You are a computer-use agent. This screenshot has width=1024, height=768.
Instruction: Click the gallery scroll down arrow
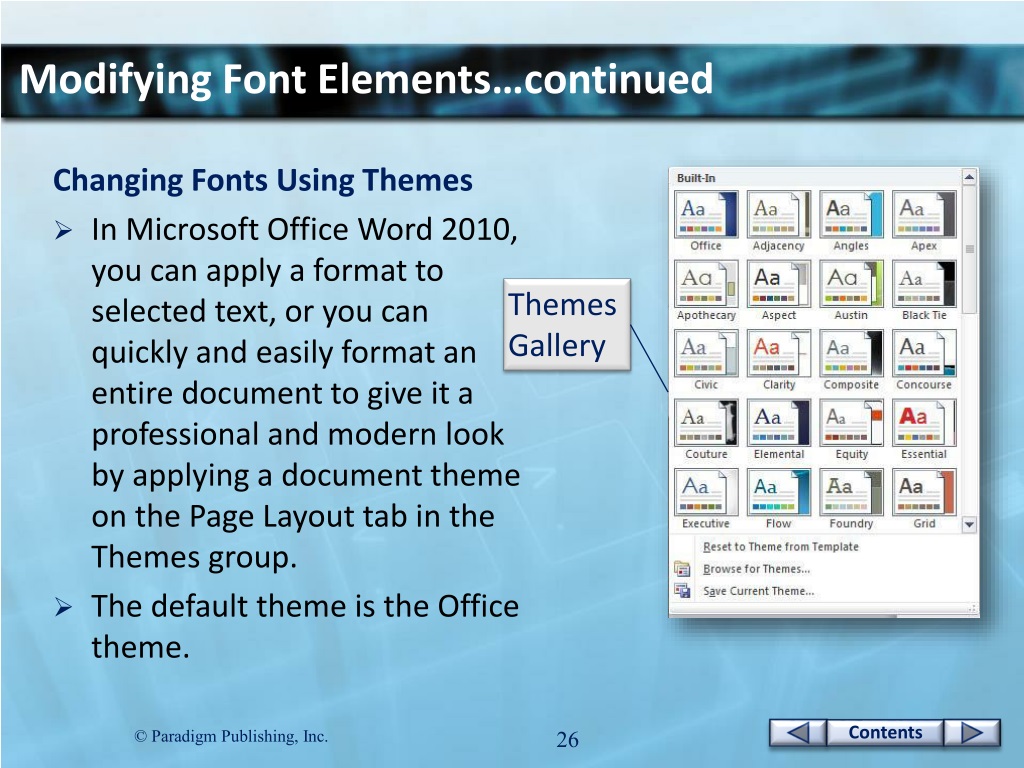(969, 524)
